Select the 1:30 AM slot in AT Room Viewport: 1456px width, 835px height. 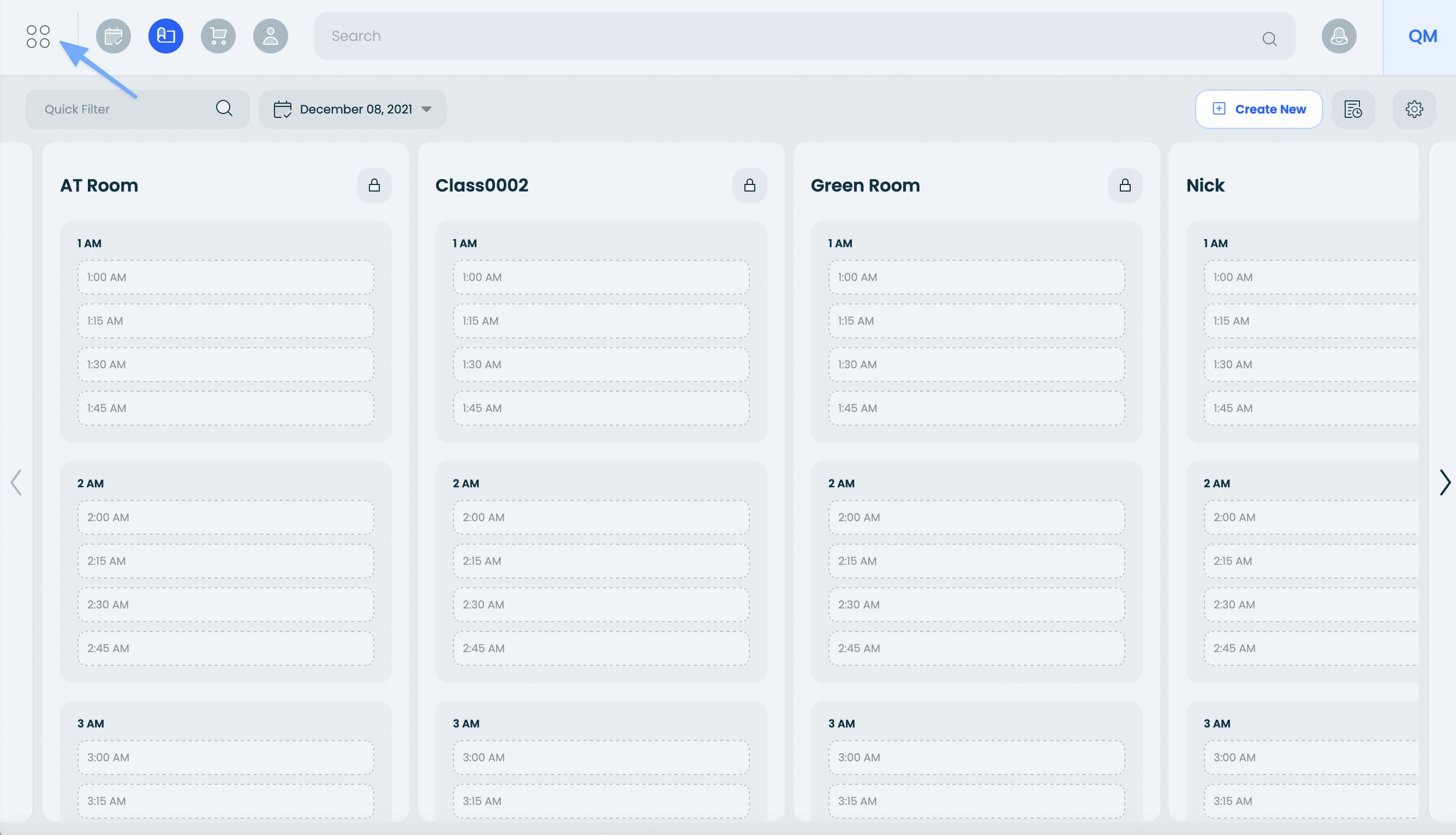coord(225,365)
